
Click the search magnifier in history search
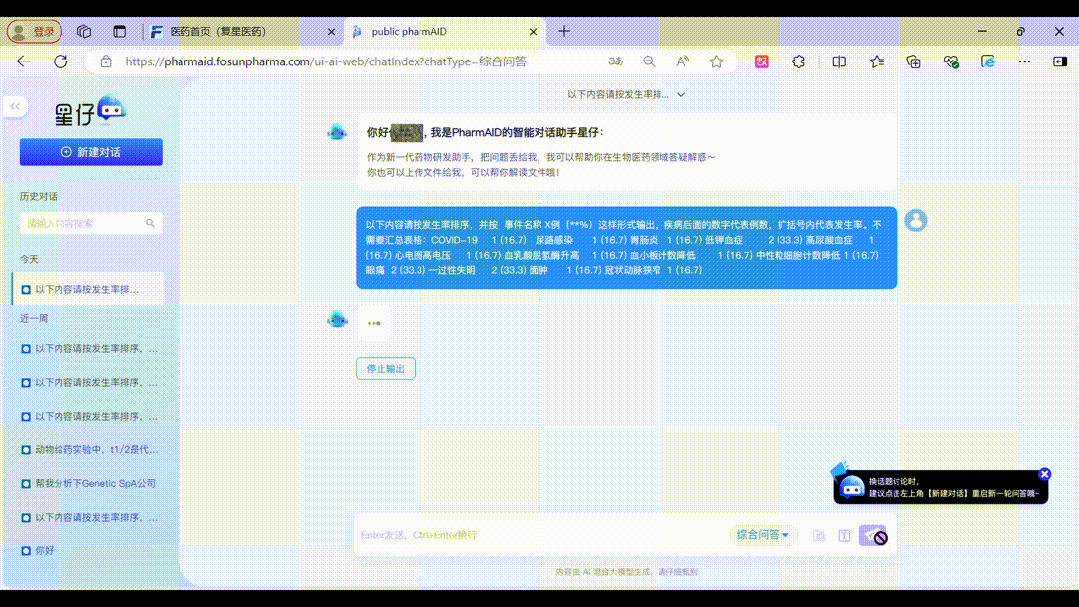point(150,223)
